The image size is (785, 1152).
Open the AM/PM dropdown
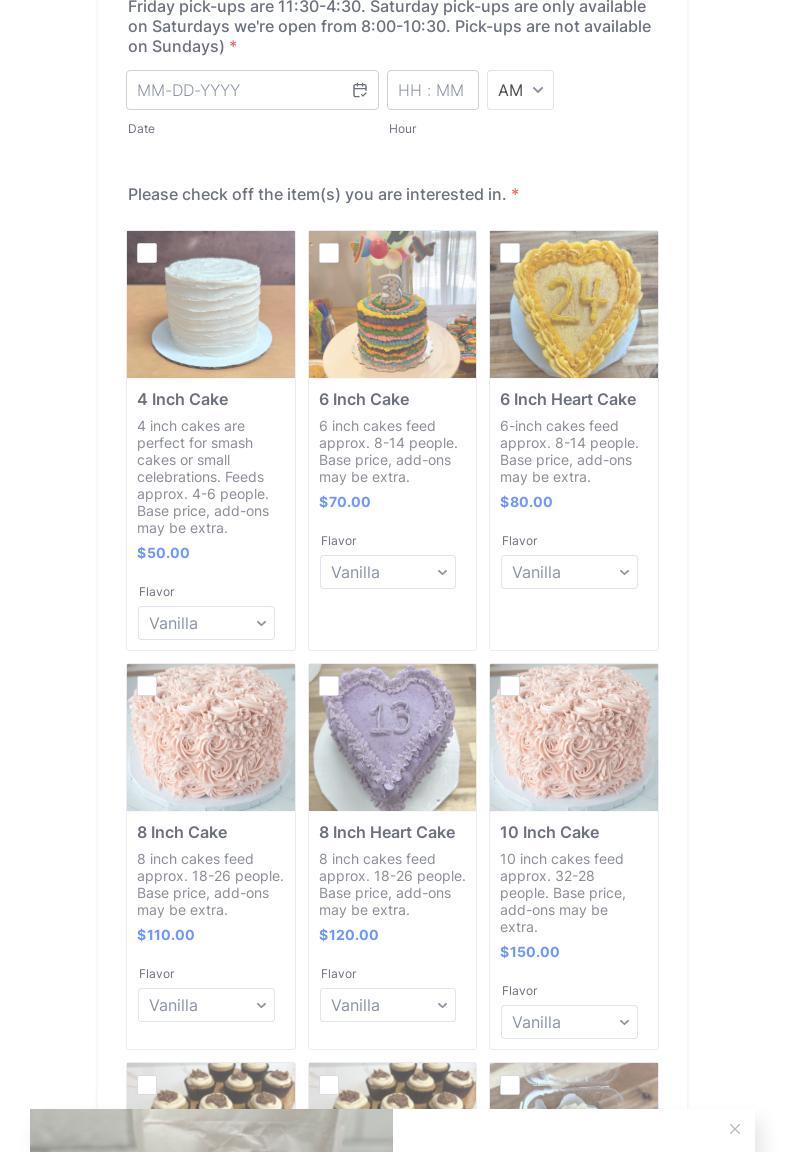[x=520, y=90]
